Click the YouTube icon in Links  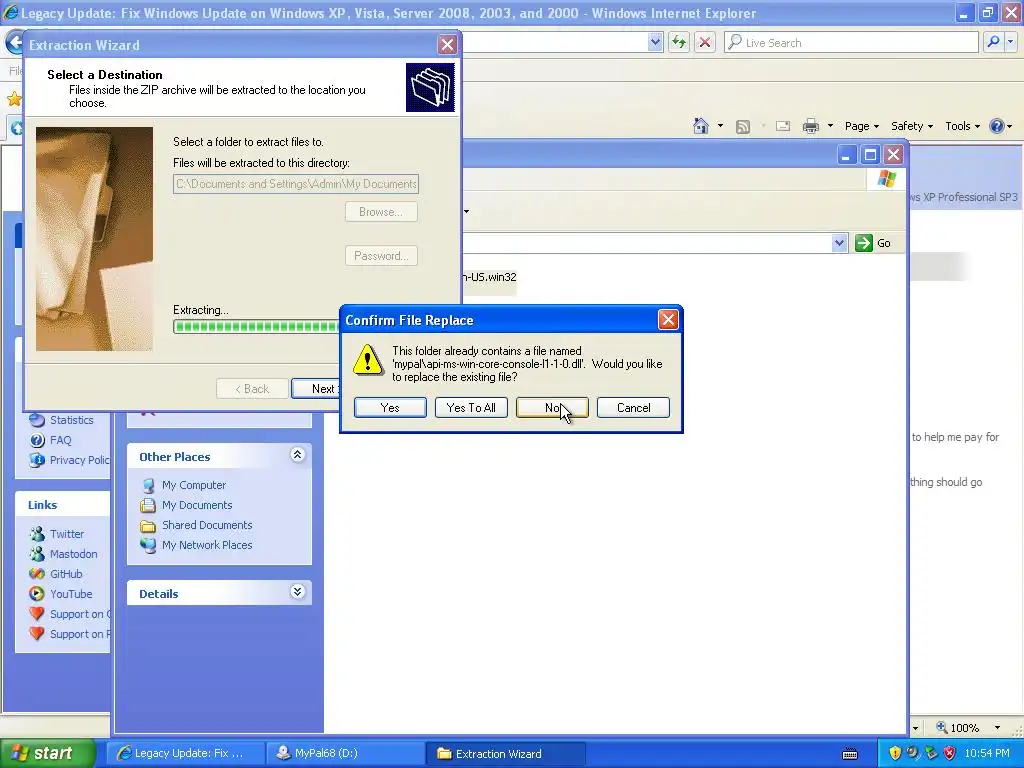tap(37, 594)
